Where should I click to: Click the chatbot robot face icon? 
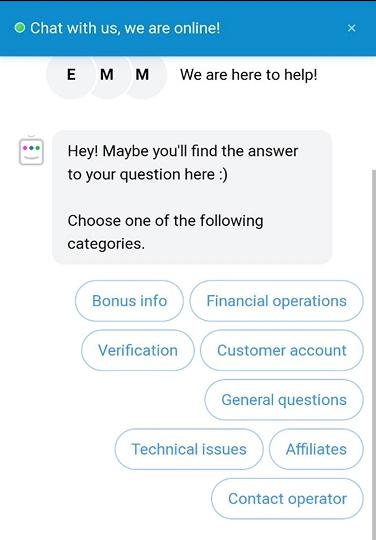[x=31, y=151]
